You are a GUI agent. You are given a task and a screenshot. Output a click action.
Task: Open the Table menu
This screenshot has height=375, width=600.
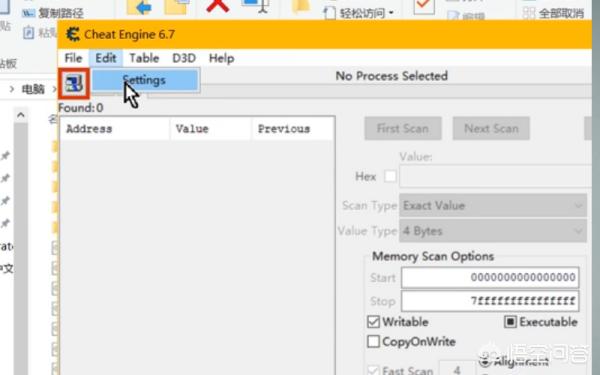click(144, 58)
